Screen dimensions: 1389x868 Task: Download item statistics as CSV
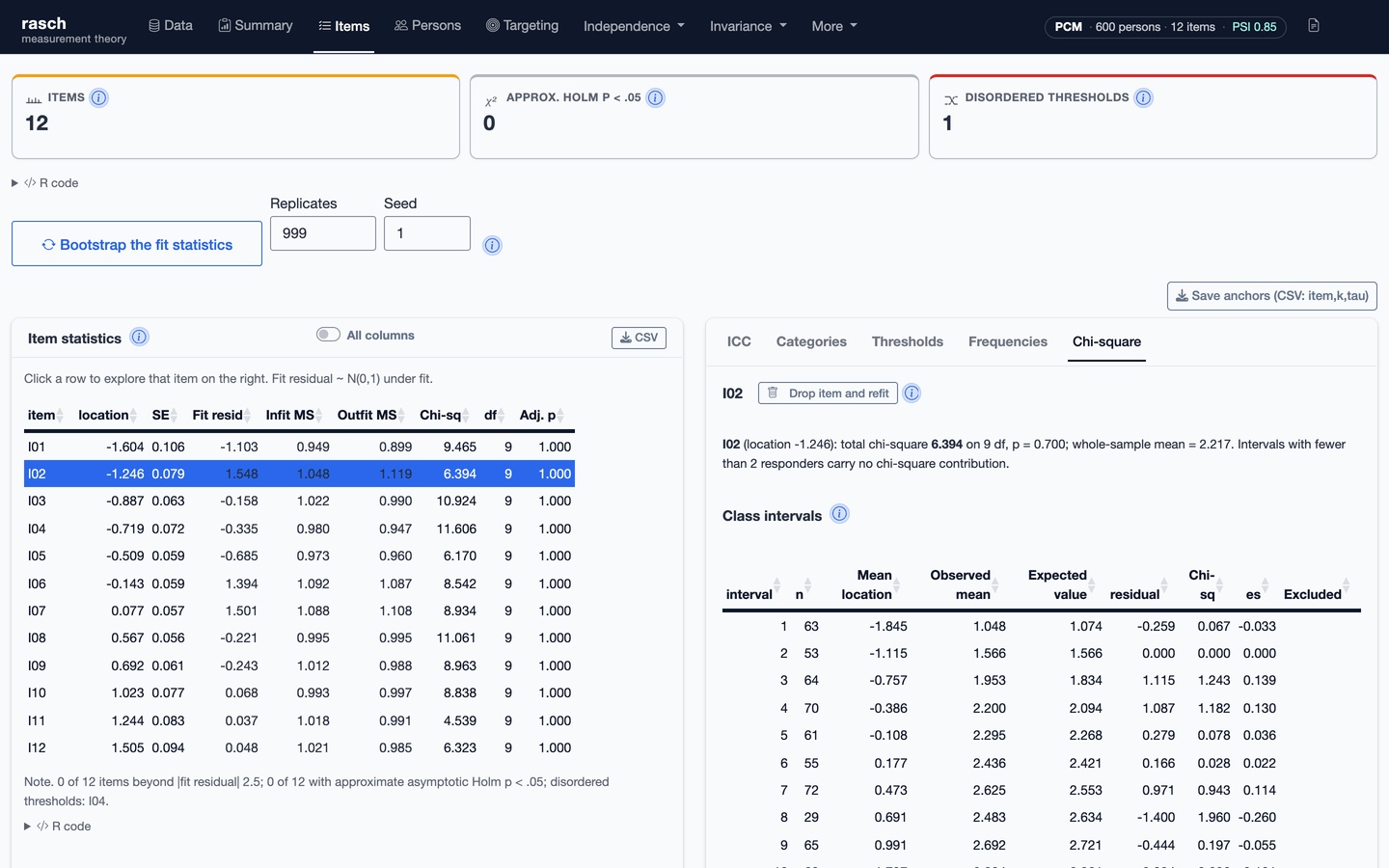point(639,338)
